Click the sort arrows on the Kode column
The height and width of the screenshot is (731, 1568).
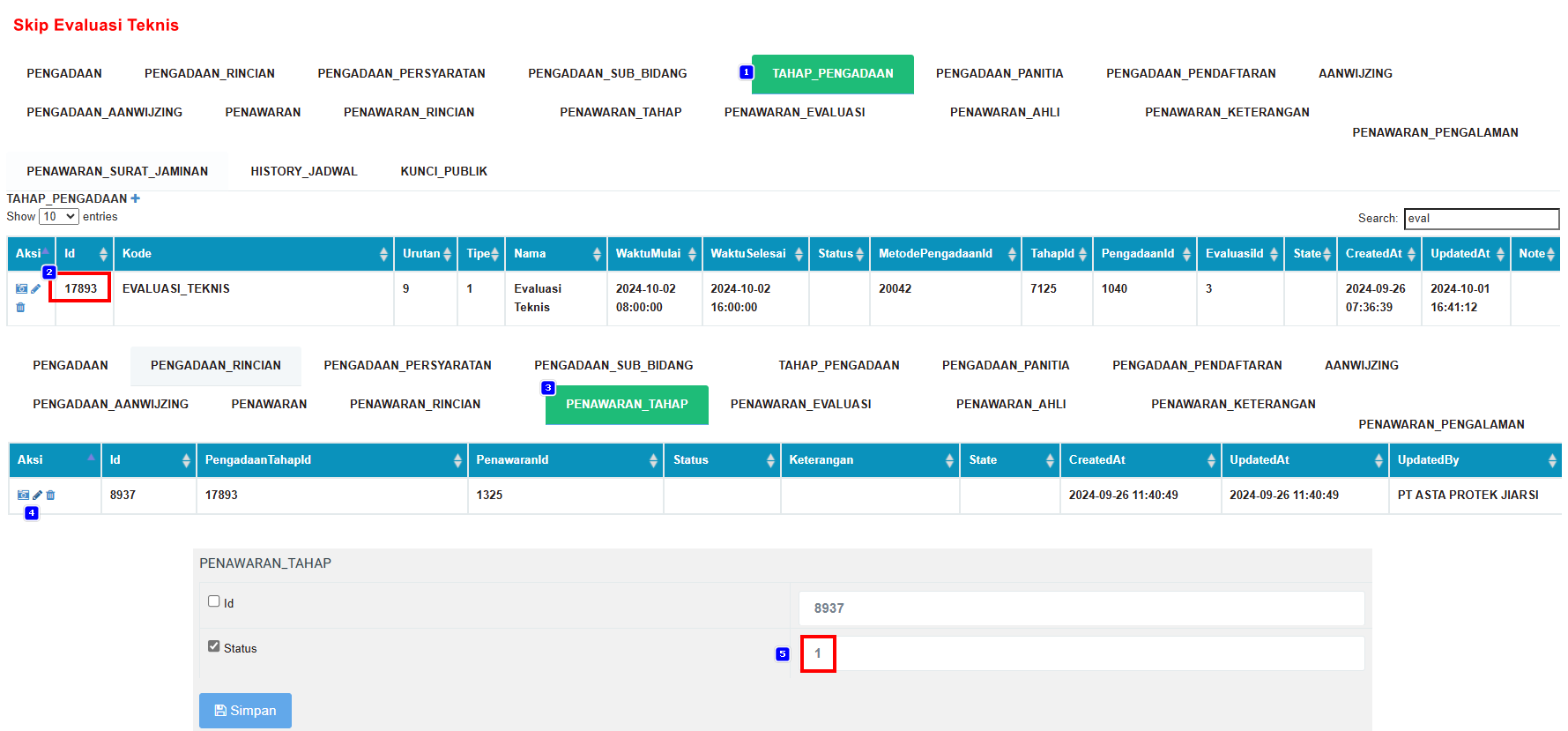click(x=383, y=254)
